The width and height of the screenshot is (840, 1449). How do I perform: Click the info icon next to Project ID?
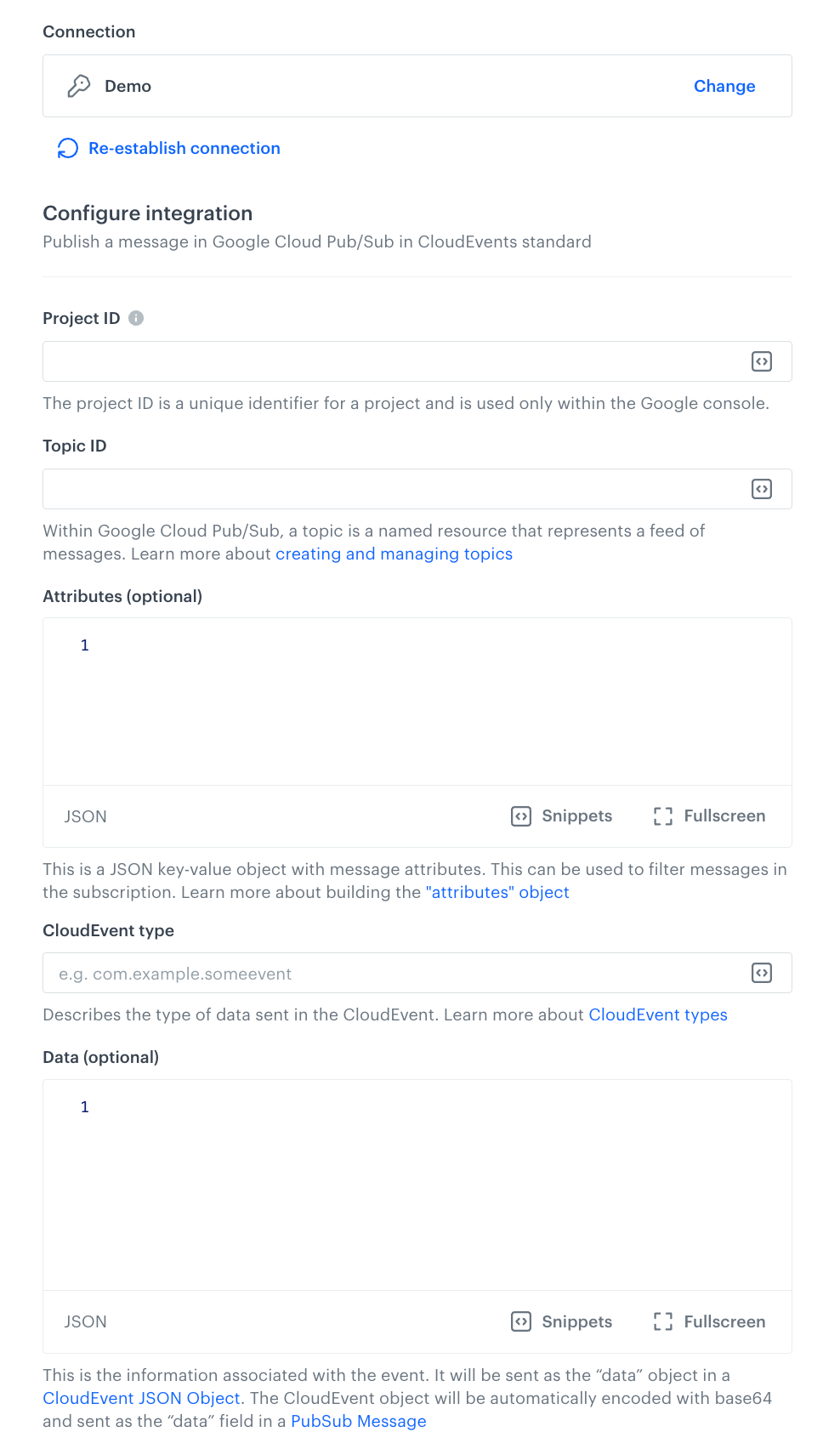coord(136,317)
